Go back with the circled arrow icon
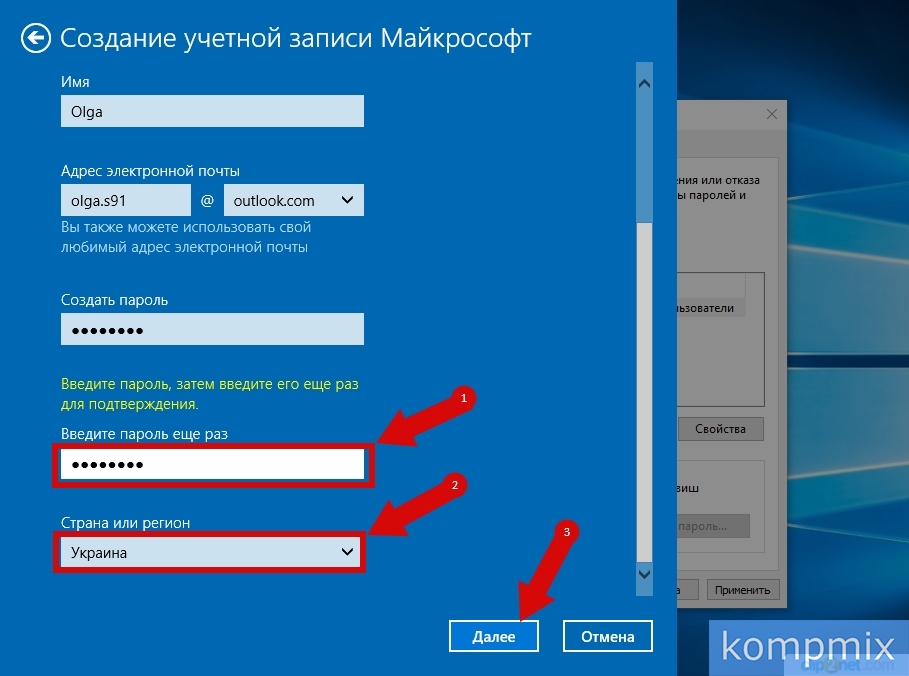909x676 pixels. coord(36,38)
